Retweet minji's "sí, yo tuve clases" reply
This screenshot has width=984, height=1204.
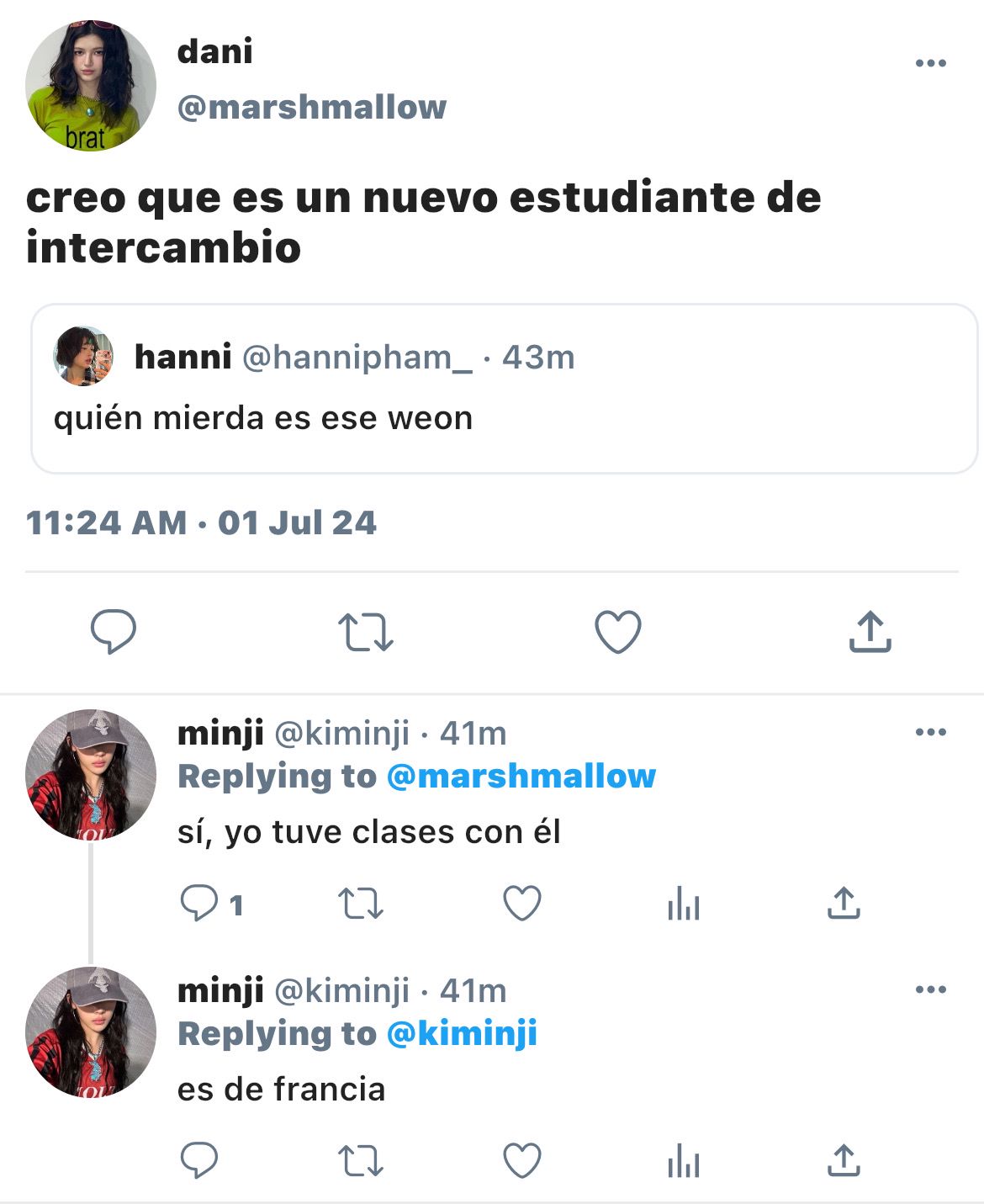tap(361, 904)
